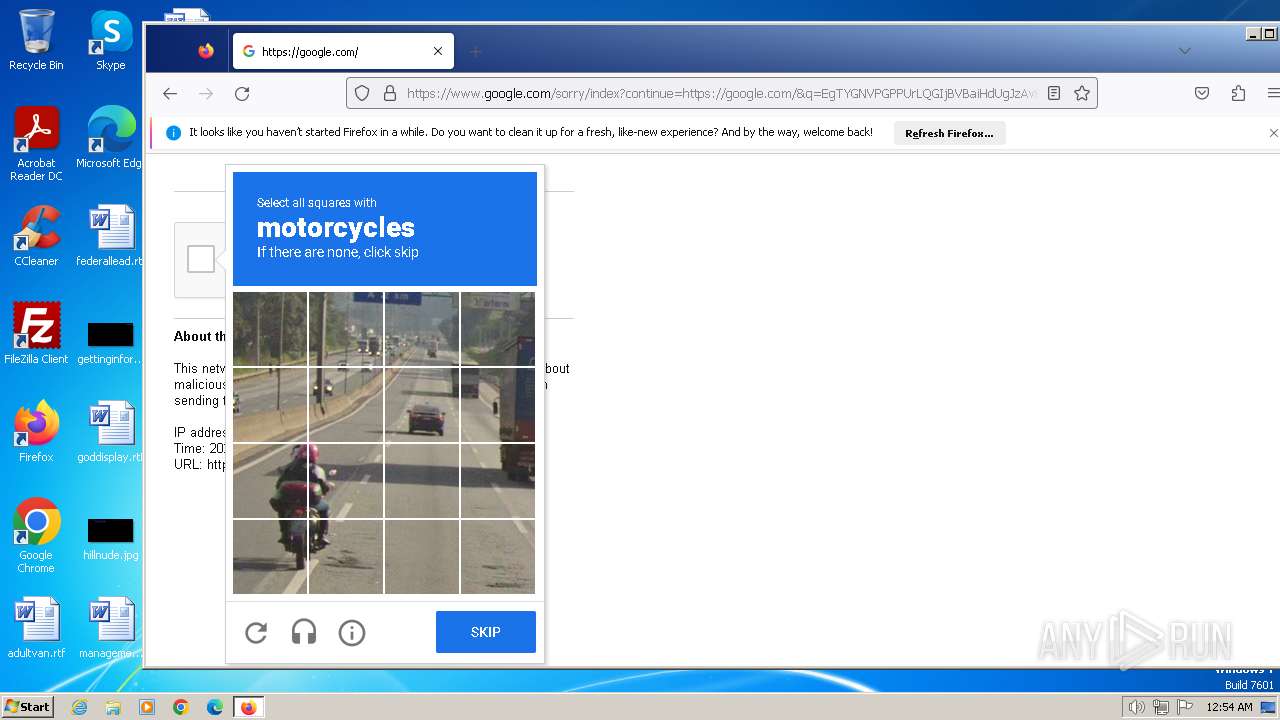Open FileZilla Client shortcut
Image resolution: width=1280 pixels, height=720 pixels.
36,334
